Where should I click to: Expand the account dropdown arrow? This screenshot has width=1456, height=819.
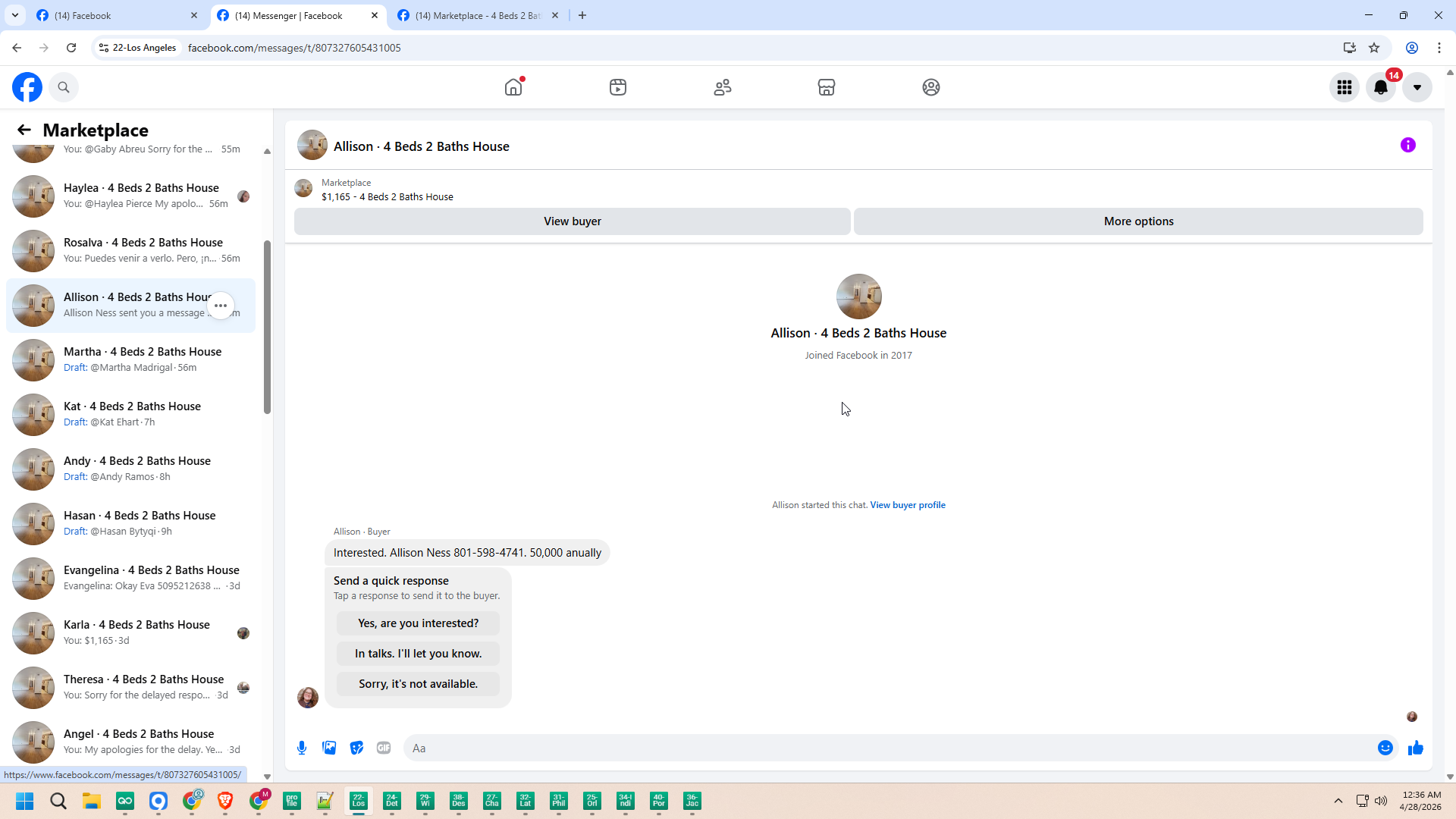[1417, 87]
